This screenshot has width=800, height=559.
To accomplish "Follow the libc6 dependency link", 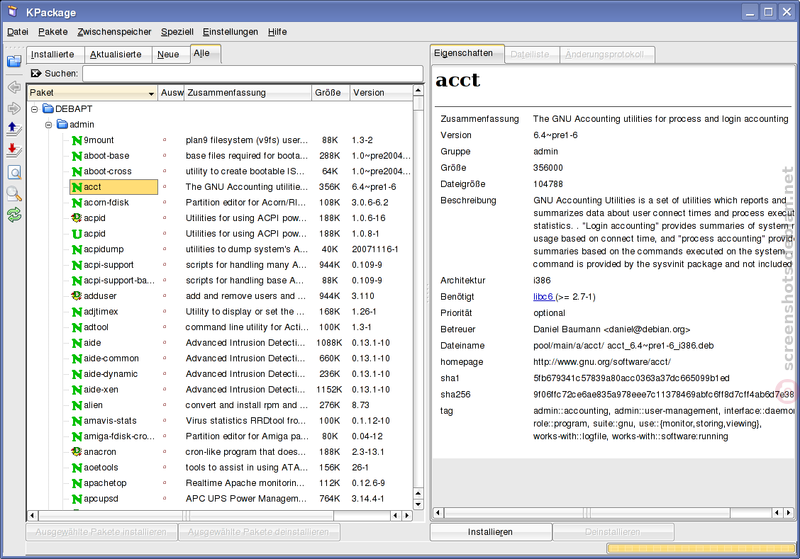I will coord(543,296).
